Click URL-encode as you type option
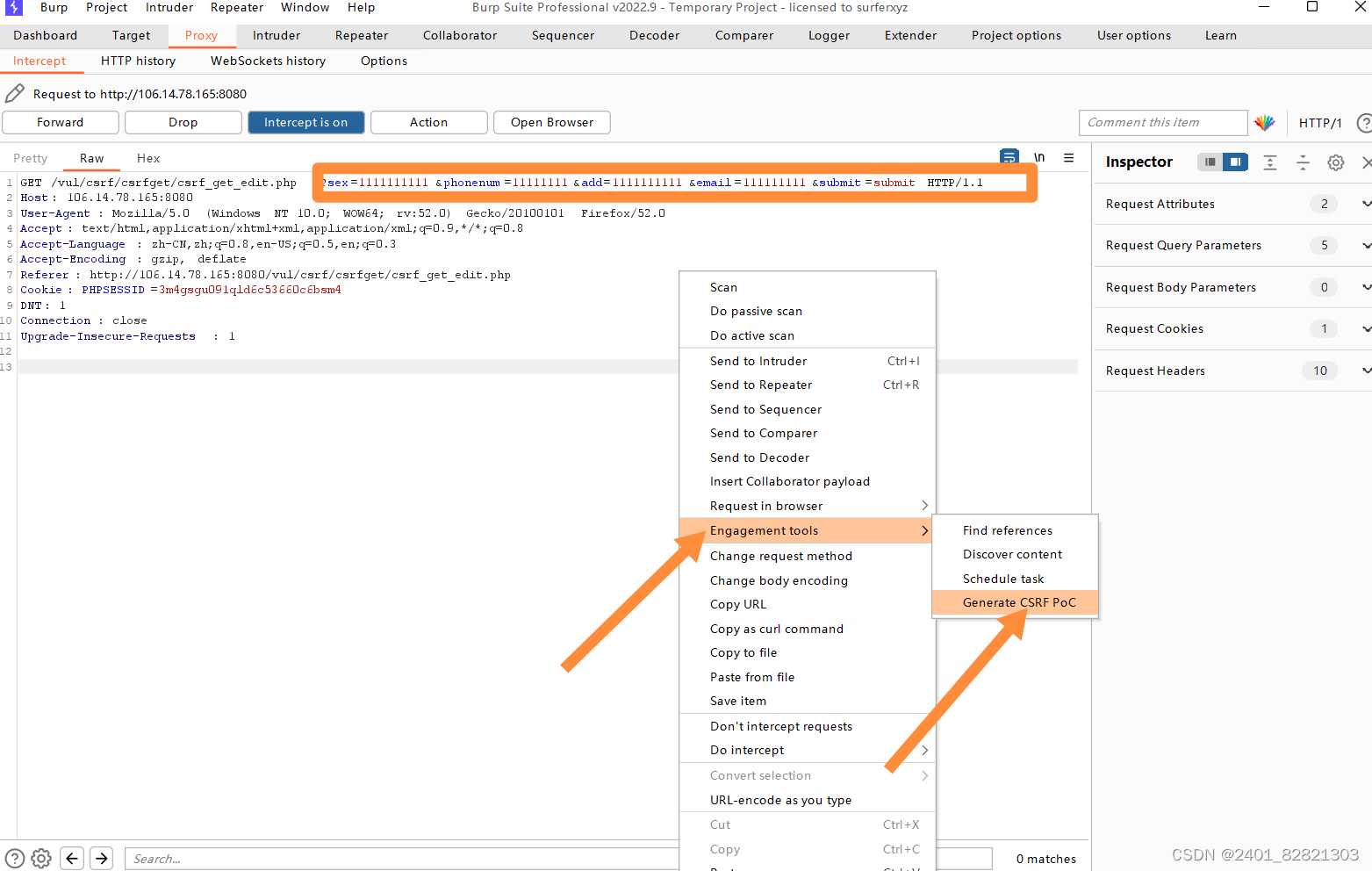The height and width of the screenshot is (871, 1372). (x=808, y=800)
